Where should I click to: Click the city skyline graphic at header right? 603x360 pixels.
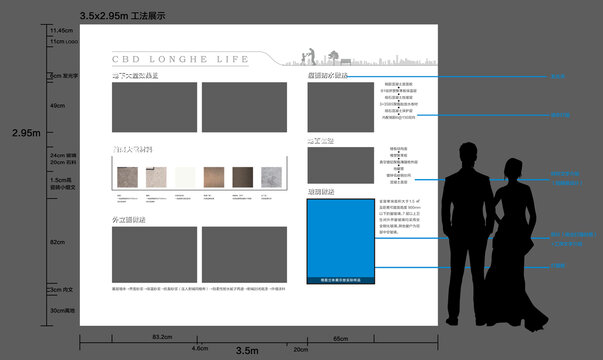[x=360, y=58]
